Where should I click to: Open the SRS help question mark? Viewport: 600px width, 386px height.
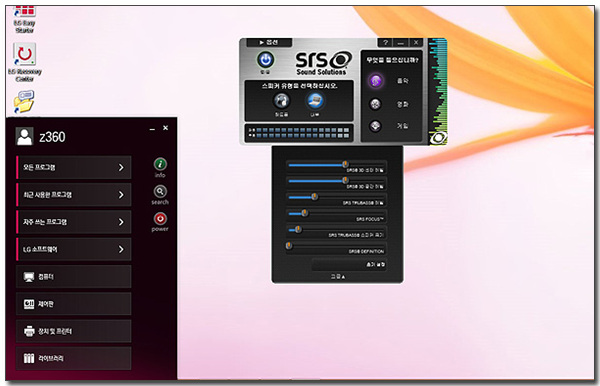(385, 42)
